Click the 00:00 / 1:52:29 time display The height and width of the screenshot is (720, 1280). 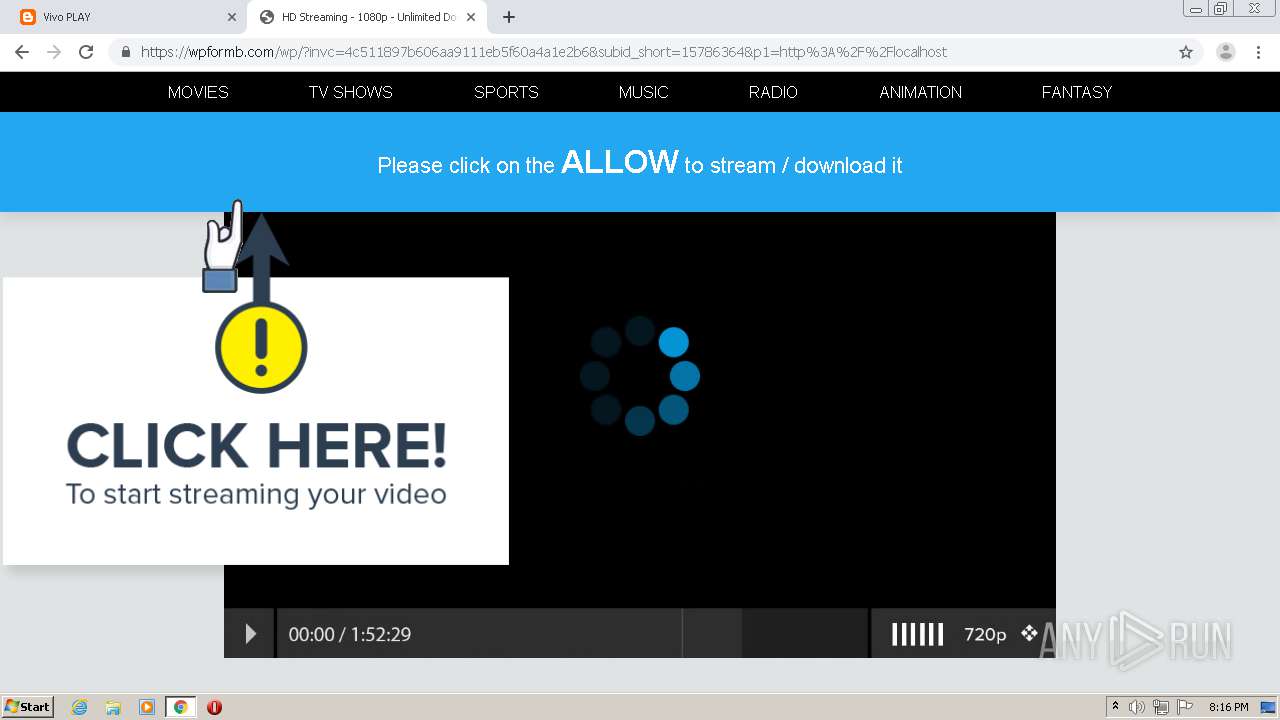coord(350,634)
